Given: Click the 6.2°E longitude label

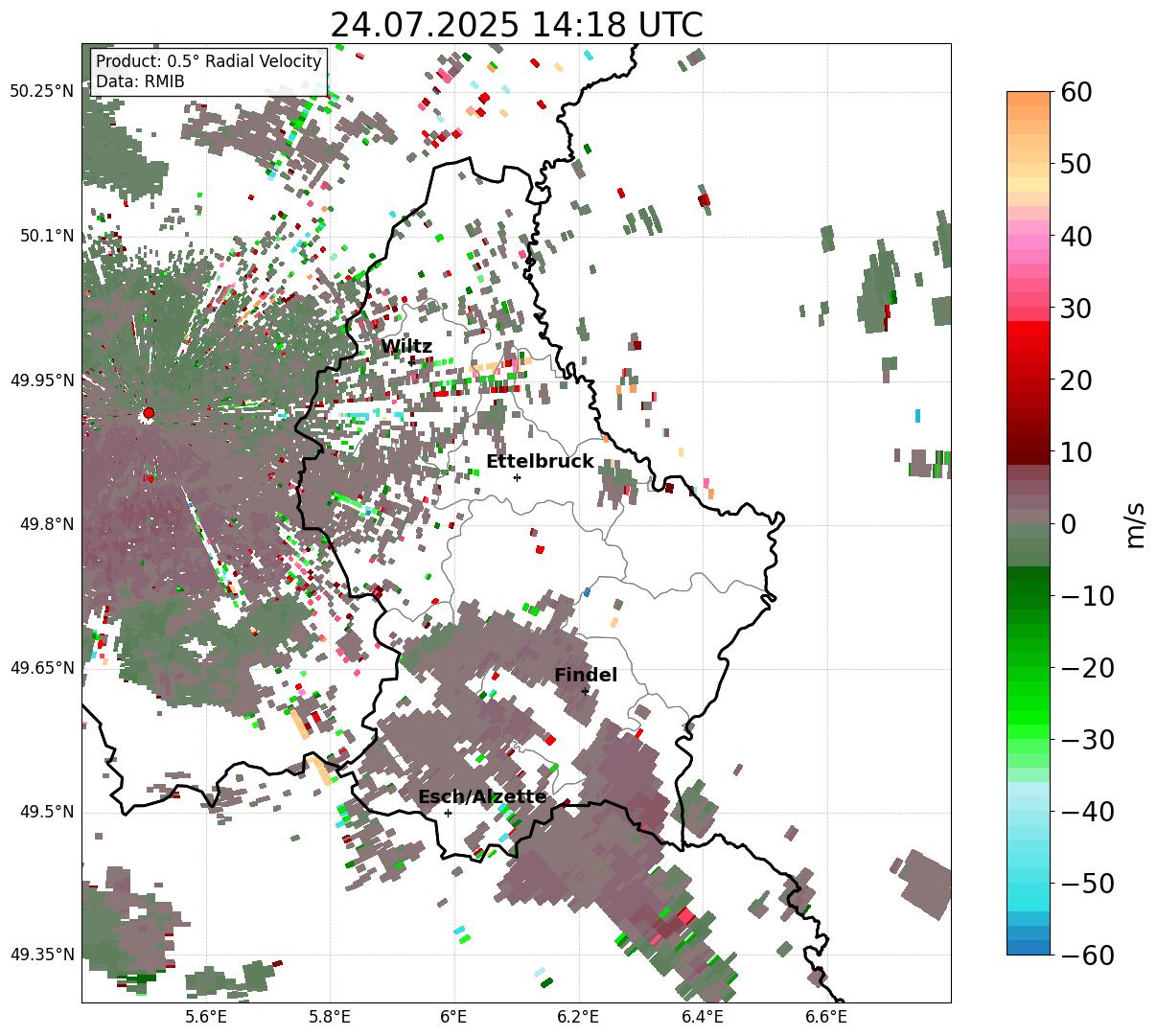Looking at the screenshot, I should [x=579, y=1017].
